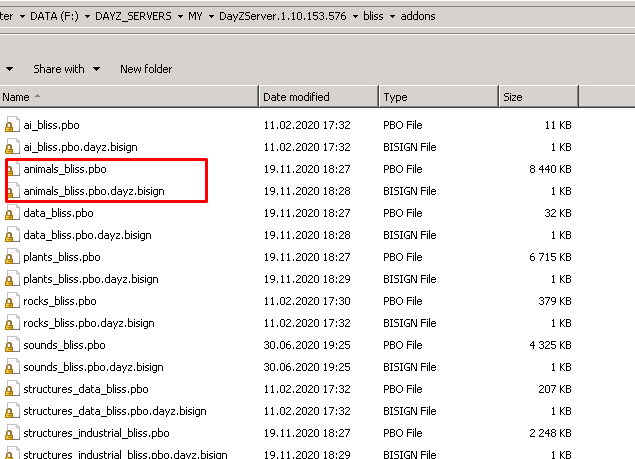Click the ai_bliss.pbo file icon

pos(12,125)
